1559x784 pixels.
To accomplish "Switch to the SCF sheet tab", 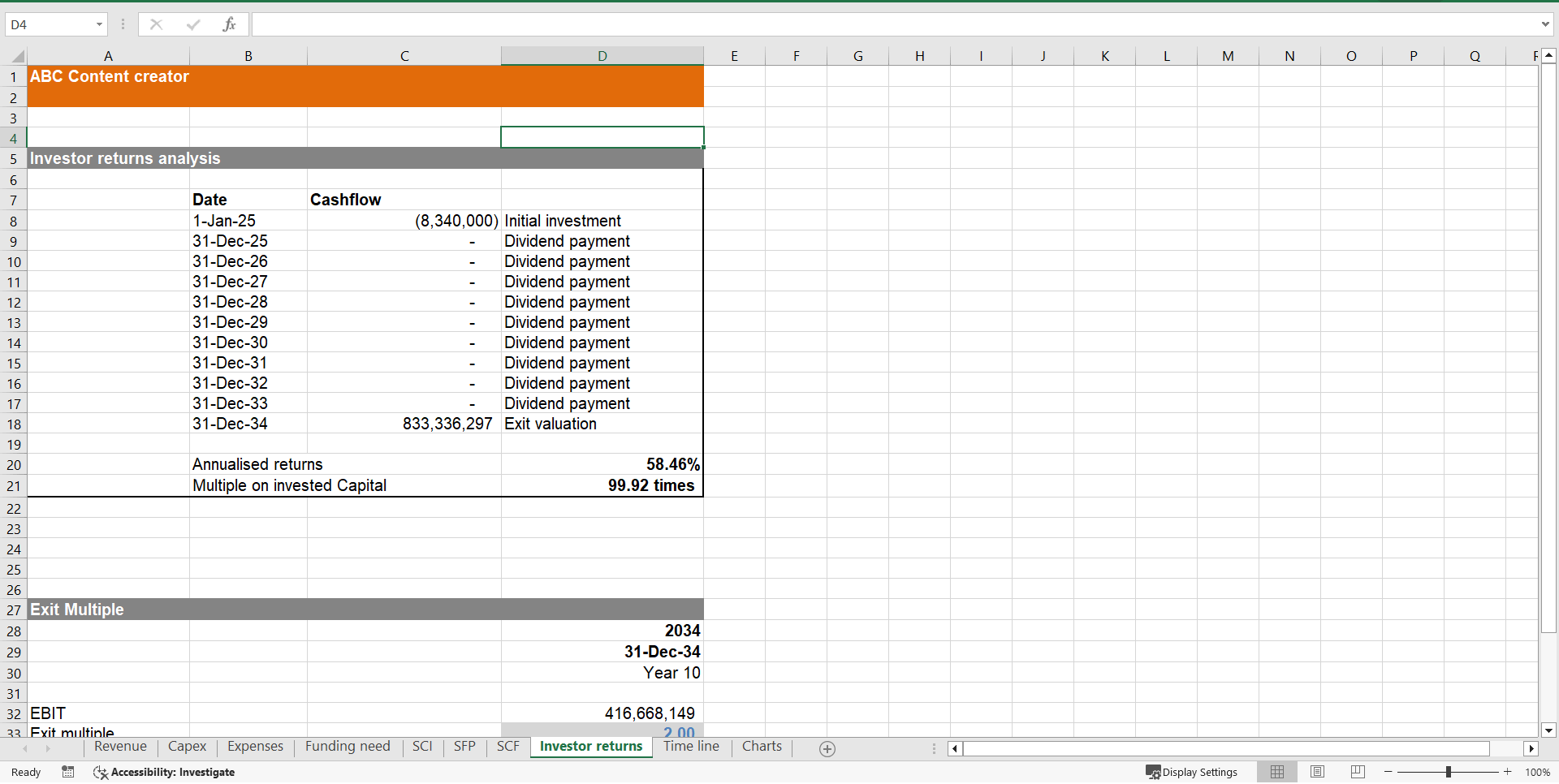I will (508, 747).
